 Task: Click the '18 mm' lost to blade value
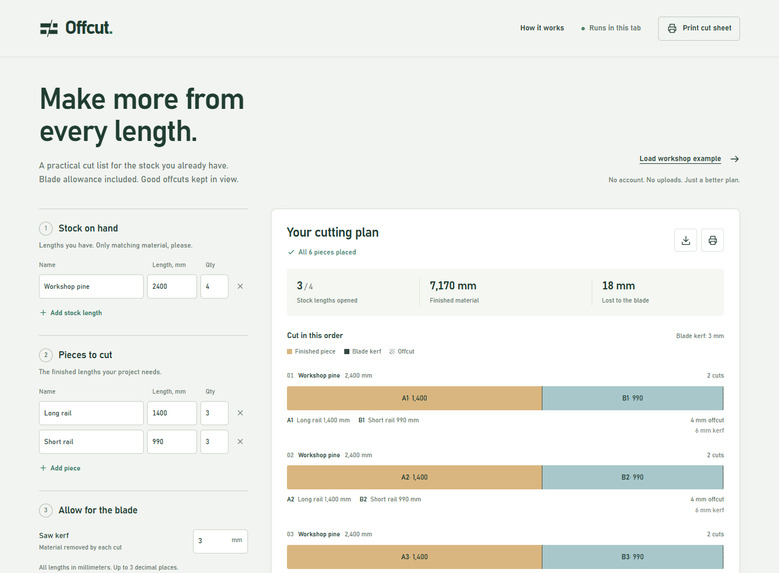618,286
